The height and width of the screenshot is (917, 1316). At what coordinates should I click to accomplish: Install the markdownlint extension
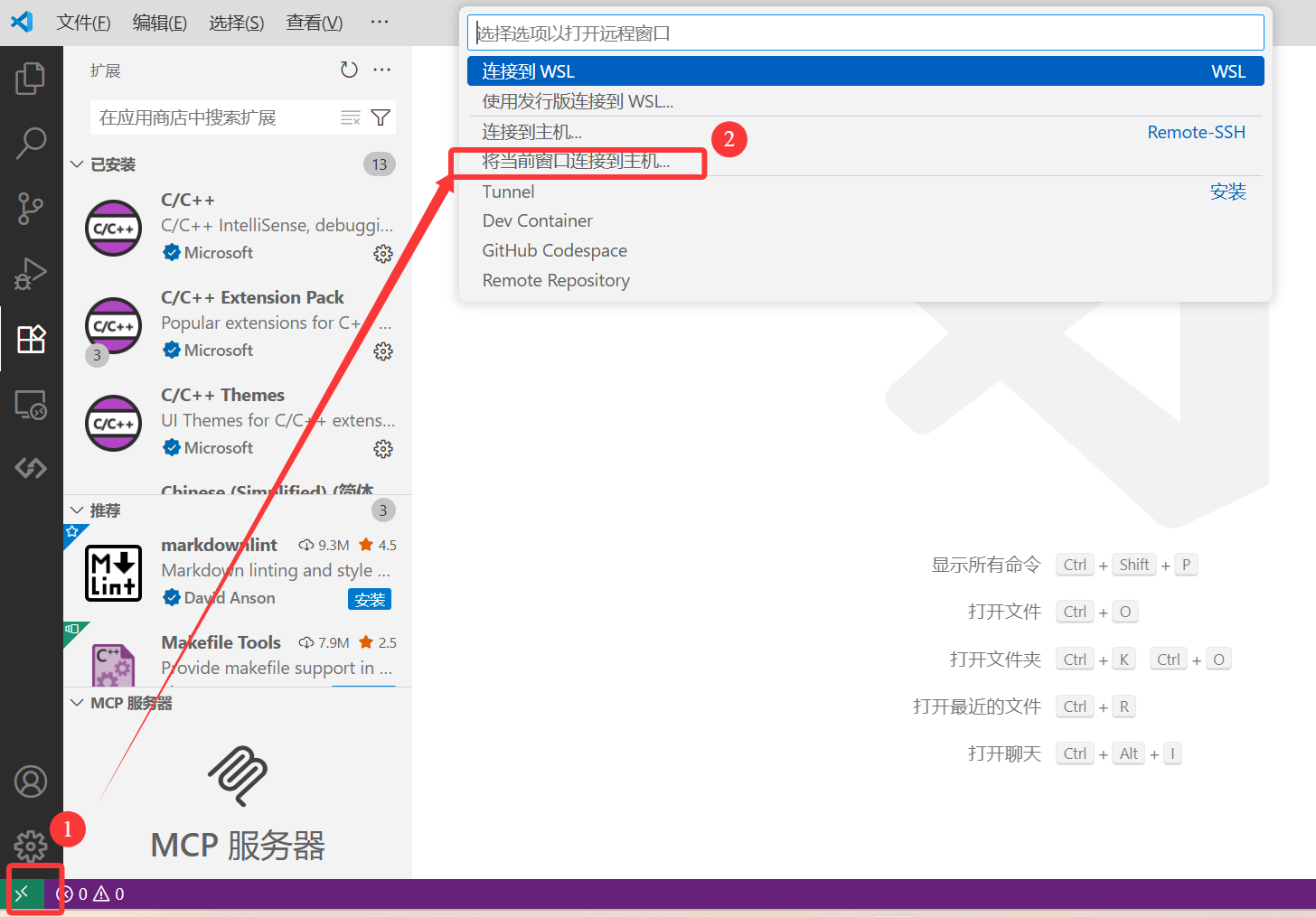[369, 599]
